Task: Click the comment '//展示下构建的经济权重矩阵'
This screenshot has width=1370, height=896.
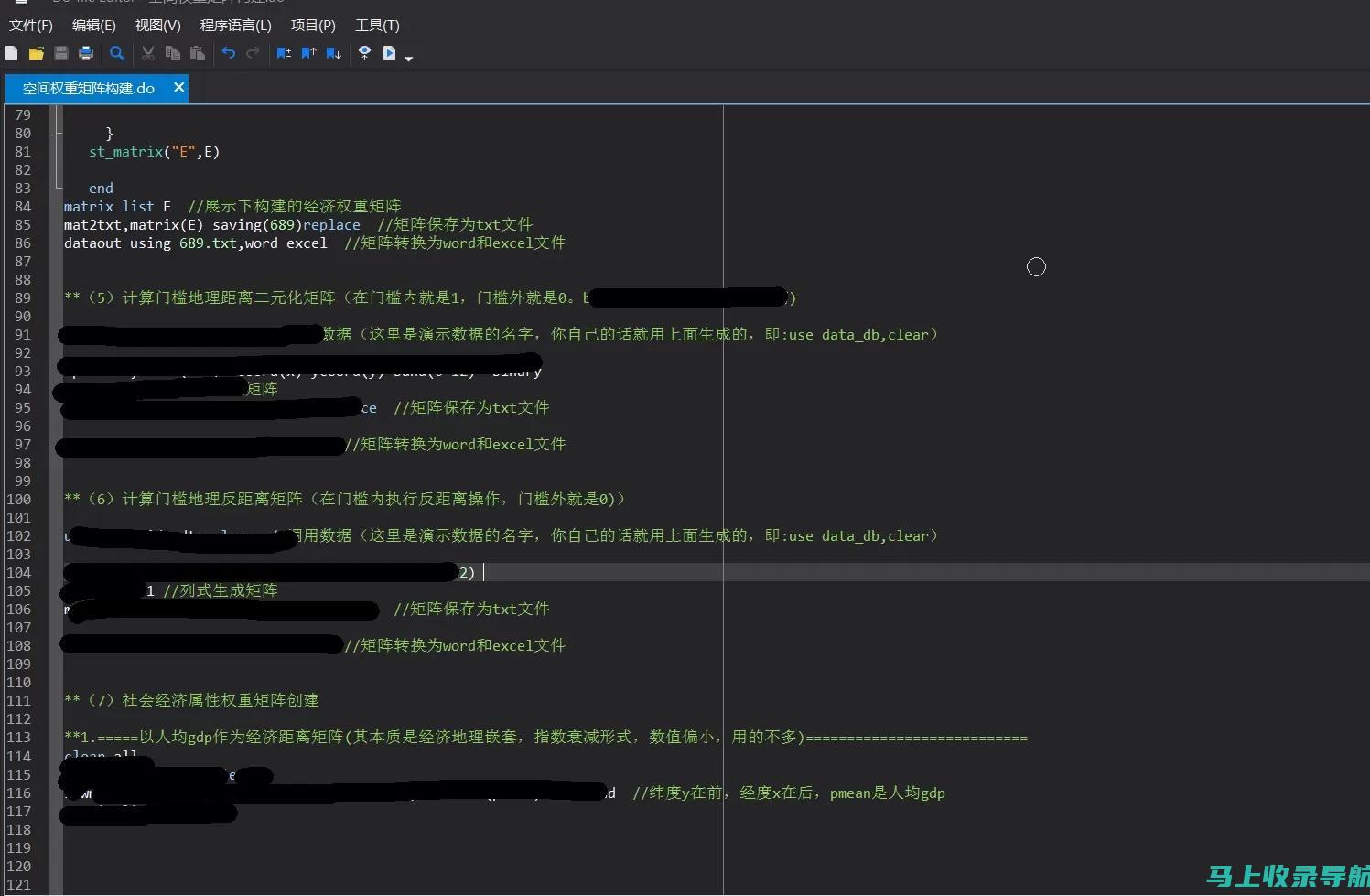Action: pyautogui.click(x=295, y=206)
